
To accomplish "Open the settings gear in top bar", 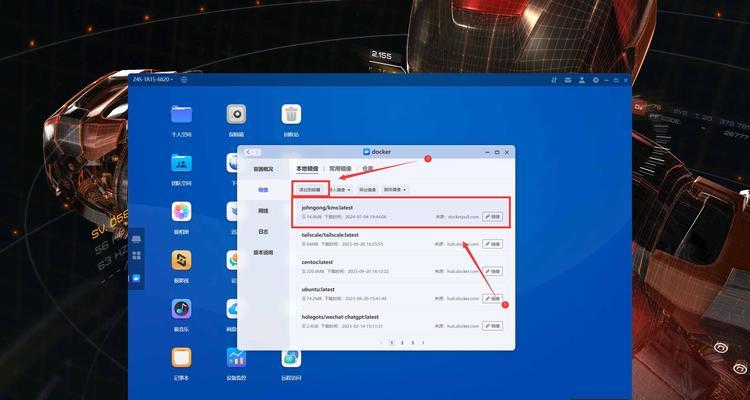I will coord(596,80).
